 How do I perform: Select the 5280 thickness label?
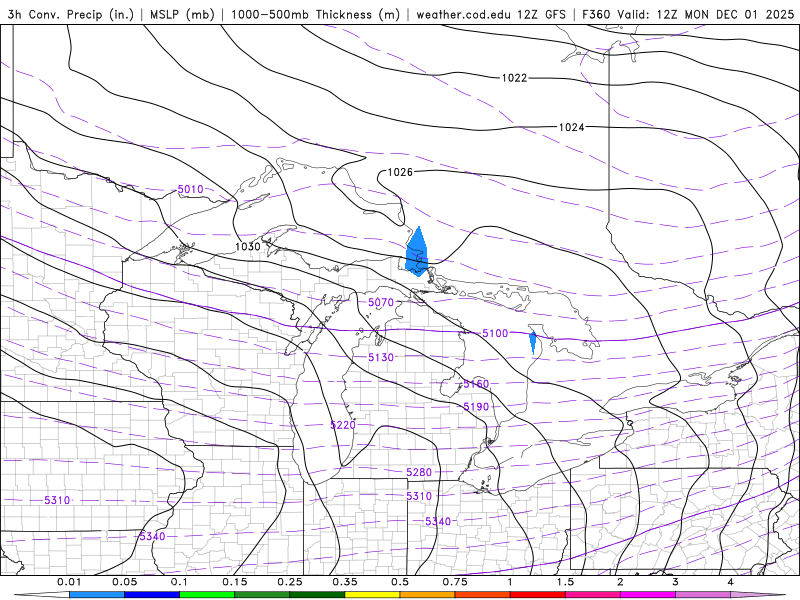419,472
